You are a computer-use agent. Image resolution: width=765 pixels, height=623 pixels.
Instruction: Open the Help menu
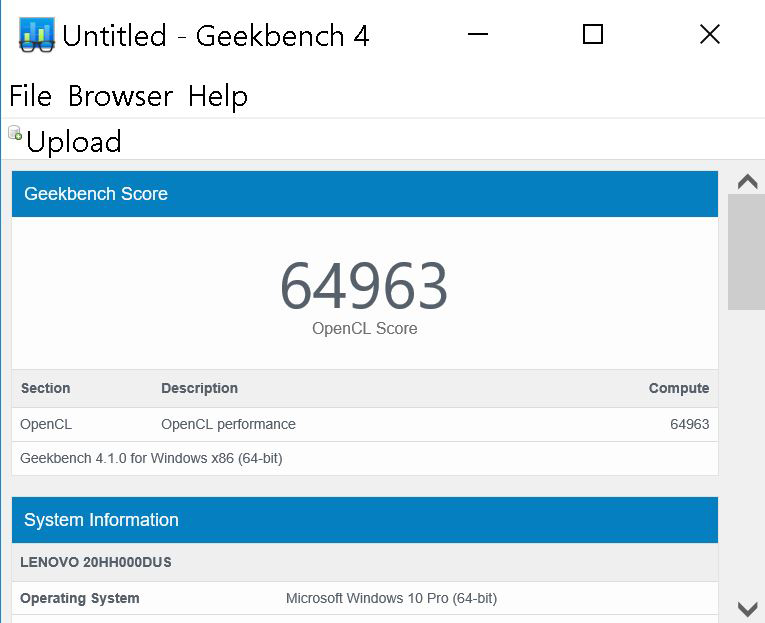tap(217, 96)
